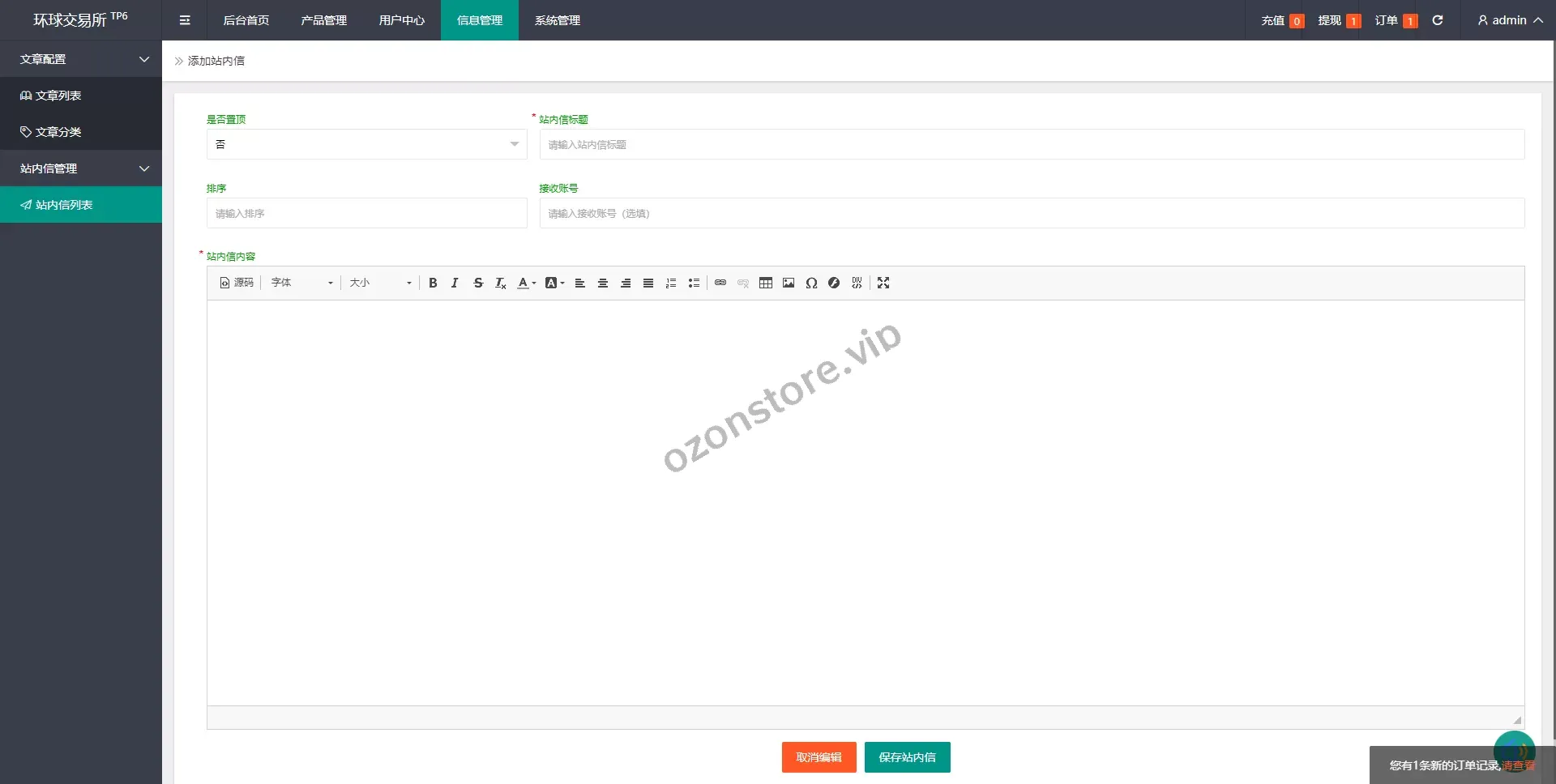Screen dimensions: 1556x784
Task: Insert a hyperlink in editor
Action: pyautogui.click(x=720, y=283)
